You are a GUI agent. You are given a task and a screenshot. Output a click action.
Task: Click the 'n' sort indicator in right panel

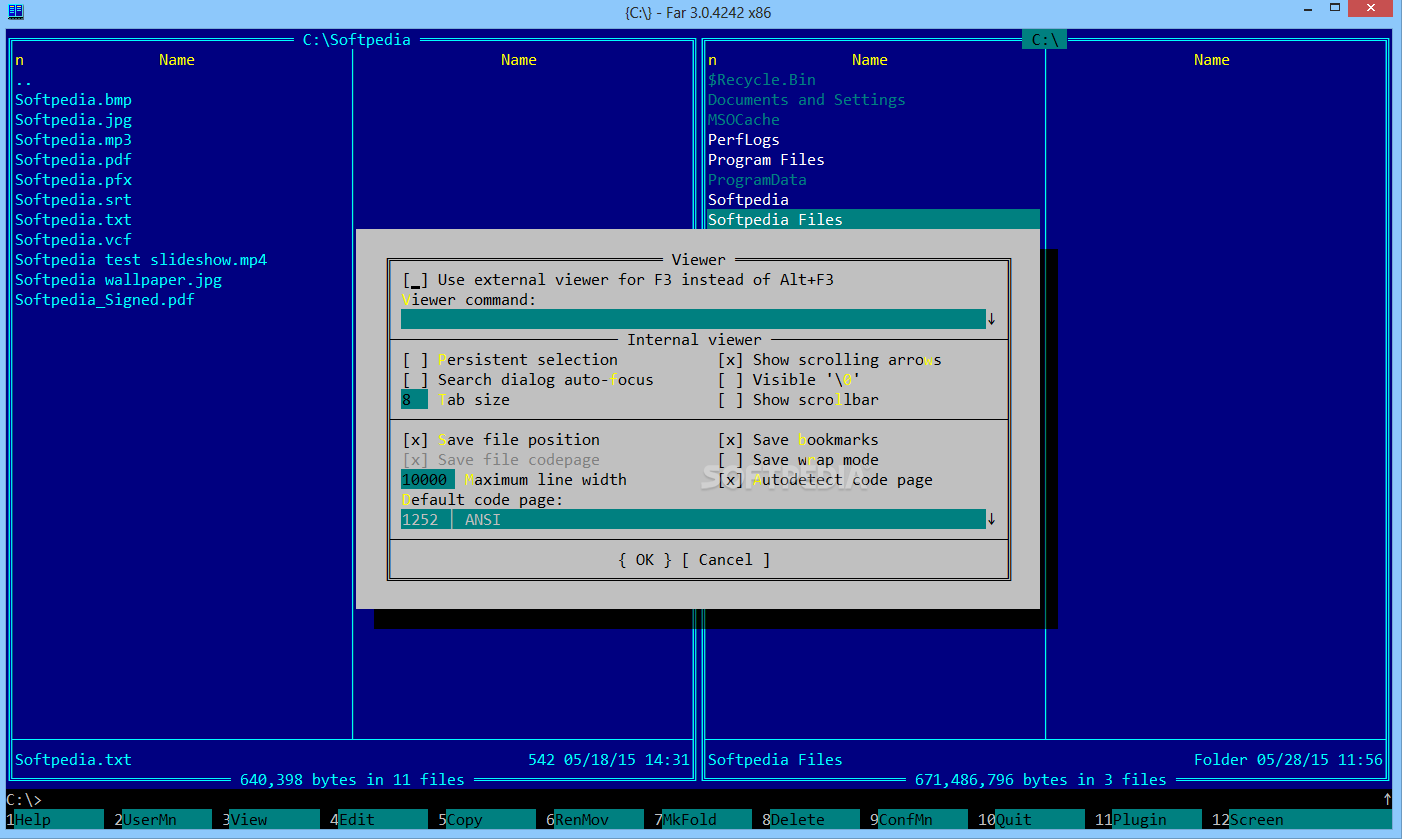pyautogui.click(x=712, y=60)
